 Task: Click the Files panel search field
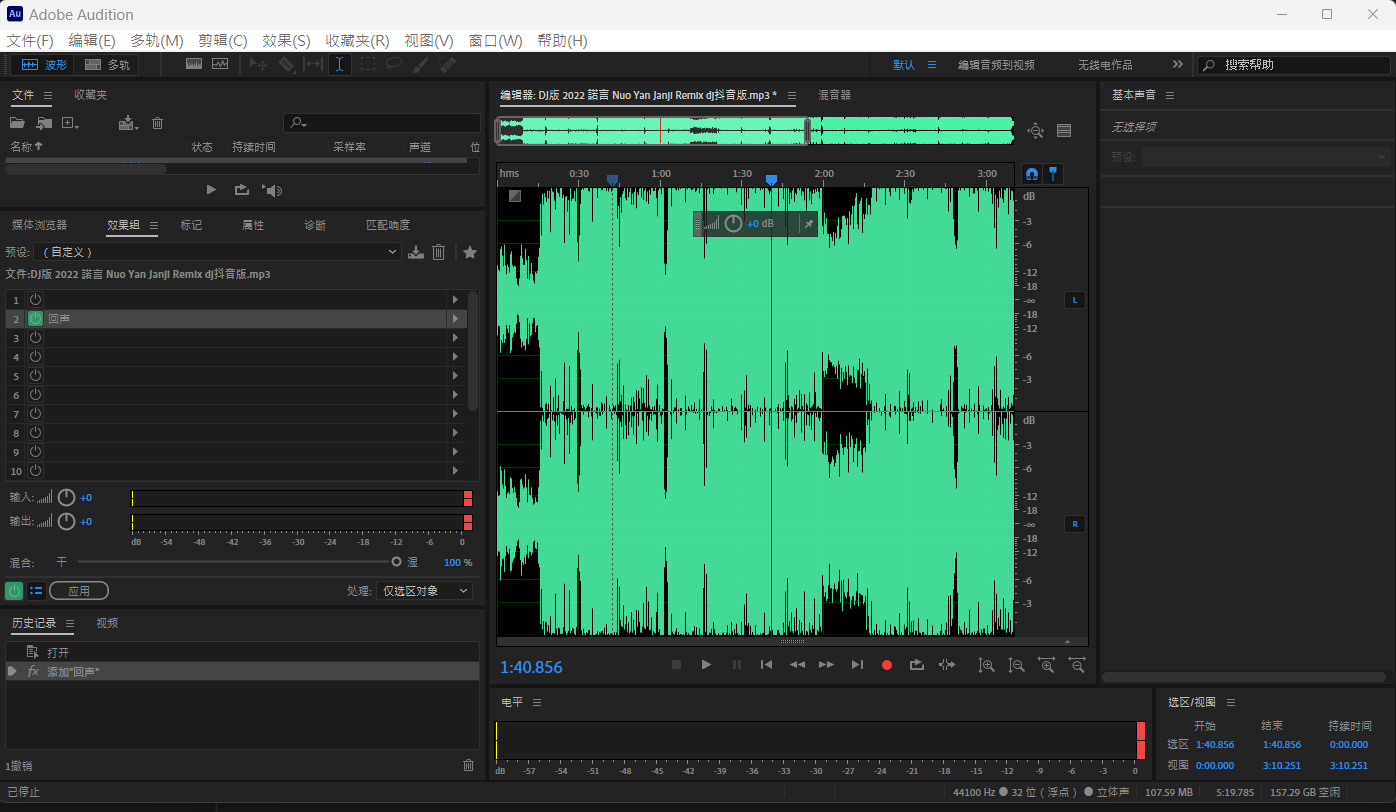pyautogui.click(x=382, y=123)
